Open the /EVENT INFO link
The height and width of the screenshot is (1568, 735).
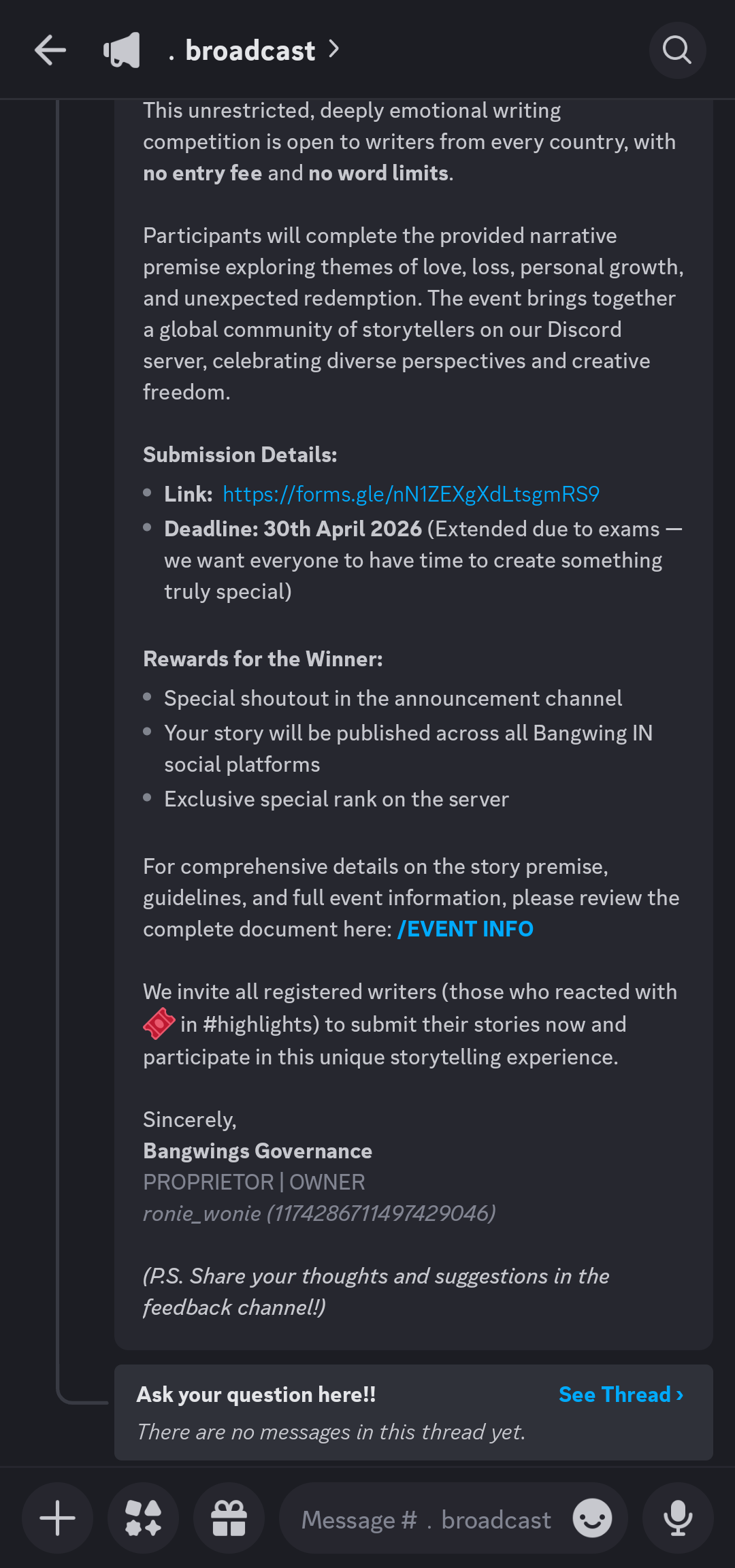point(465,928)
